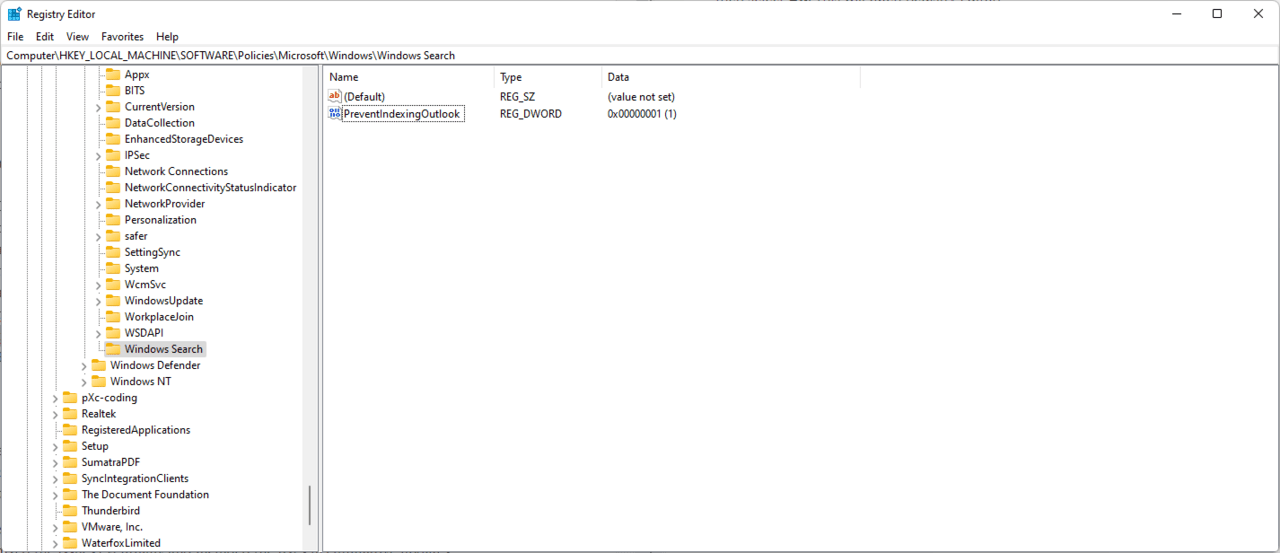The width and height of the screenshot is (1280, 553).
Task: Expand the pXc-coding key
Action: pyautogui.click(x=55, y=398)
